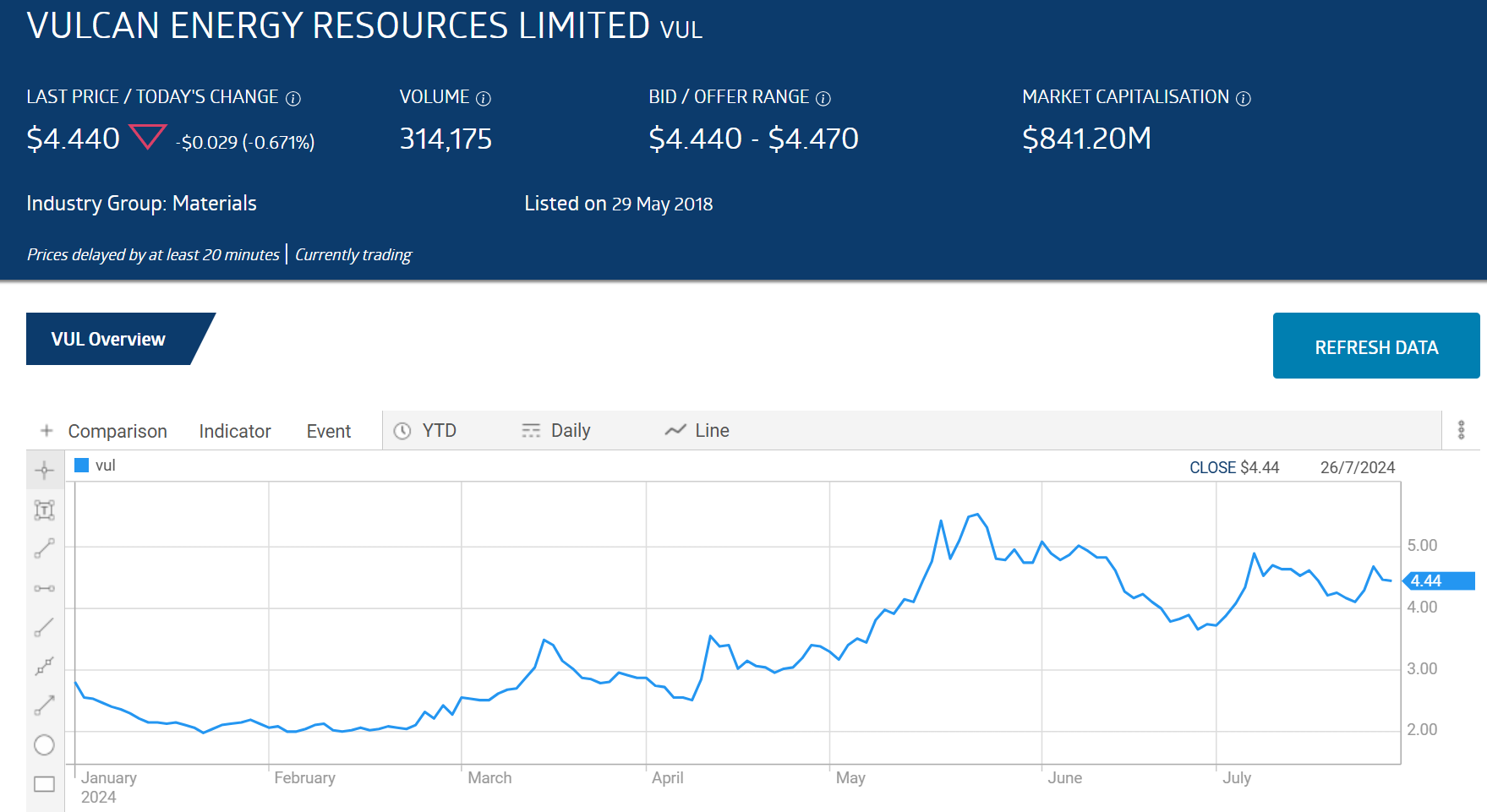
Task: Open the Comparison menu
Action: click(118, 432)
